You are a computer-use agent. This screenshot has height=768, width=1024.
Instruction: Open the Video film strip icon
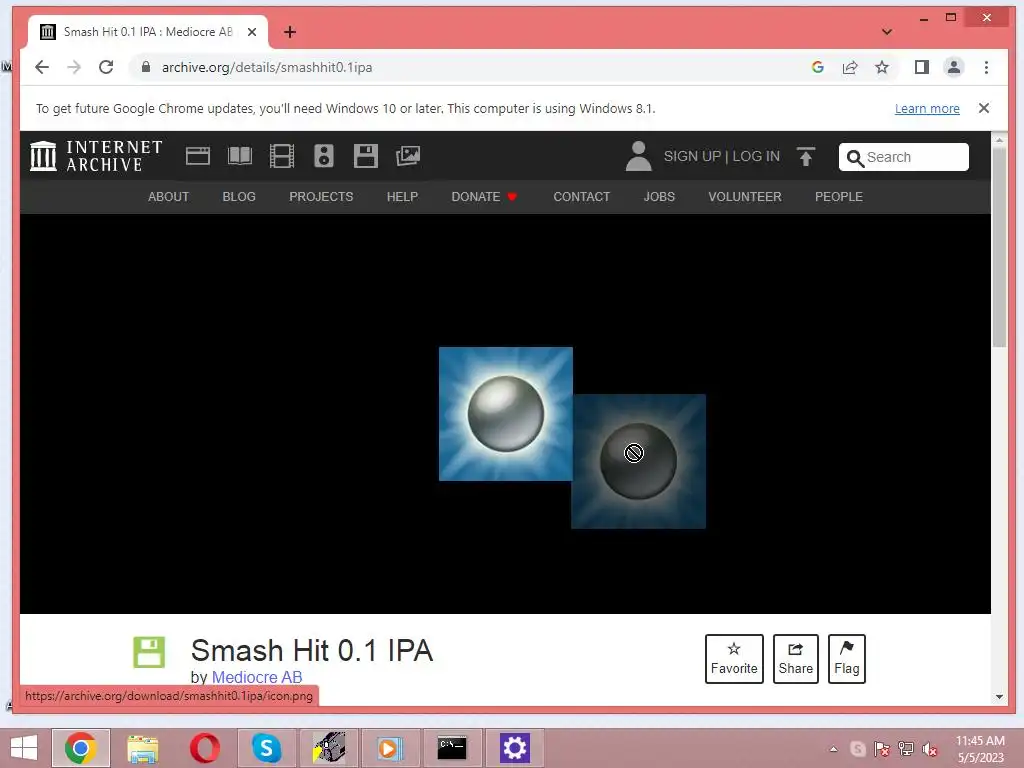(x=281, y=156)
